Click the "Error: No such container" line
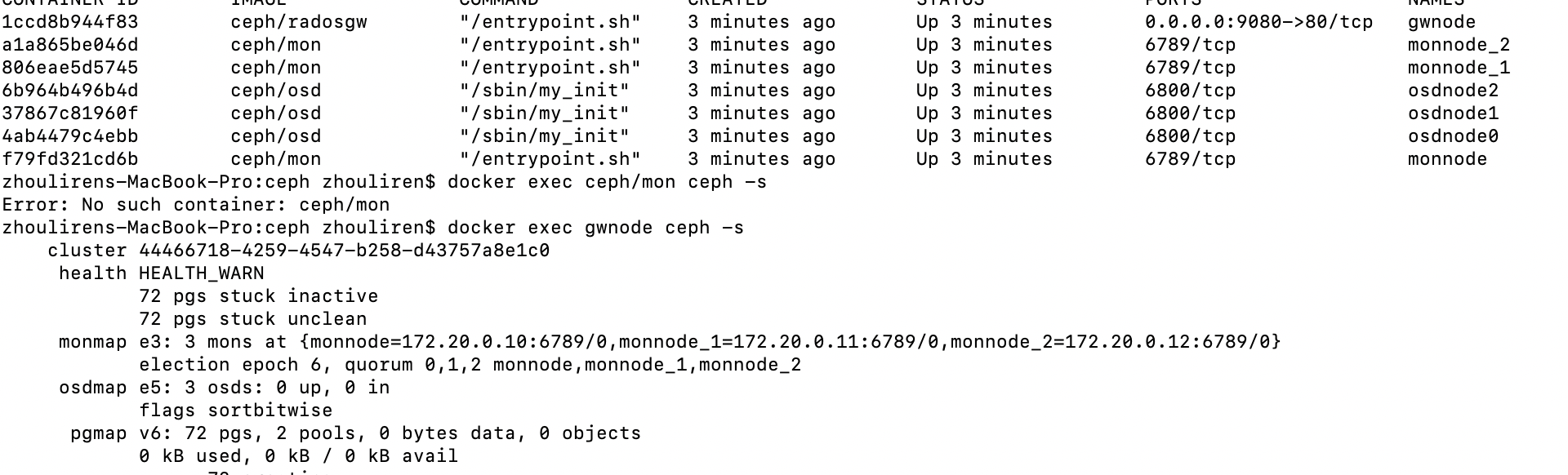The image size is (1568, 475). click(196, 205)
